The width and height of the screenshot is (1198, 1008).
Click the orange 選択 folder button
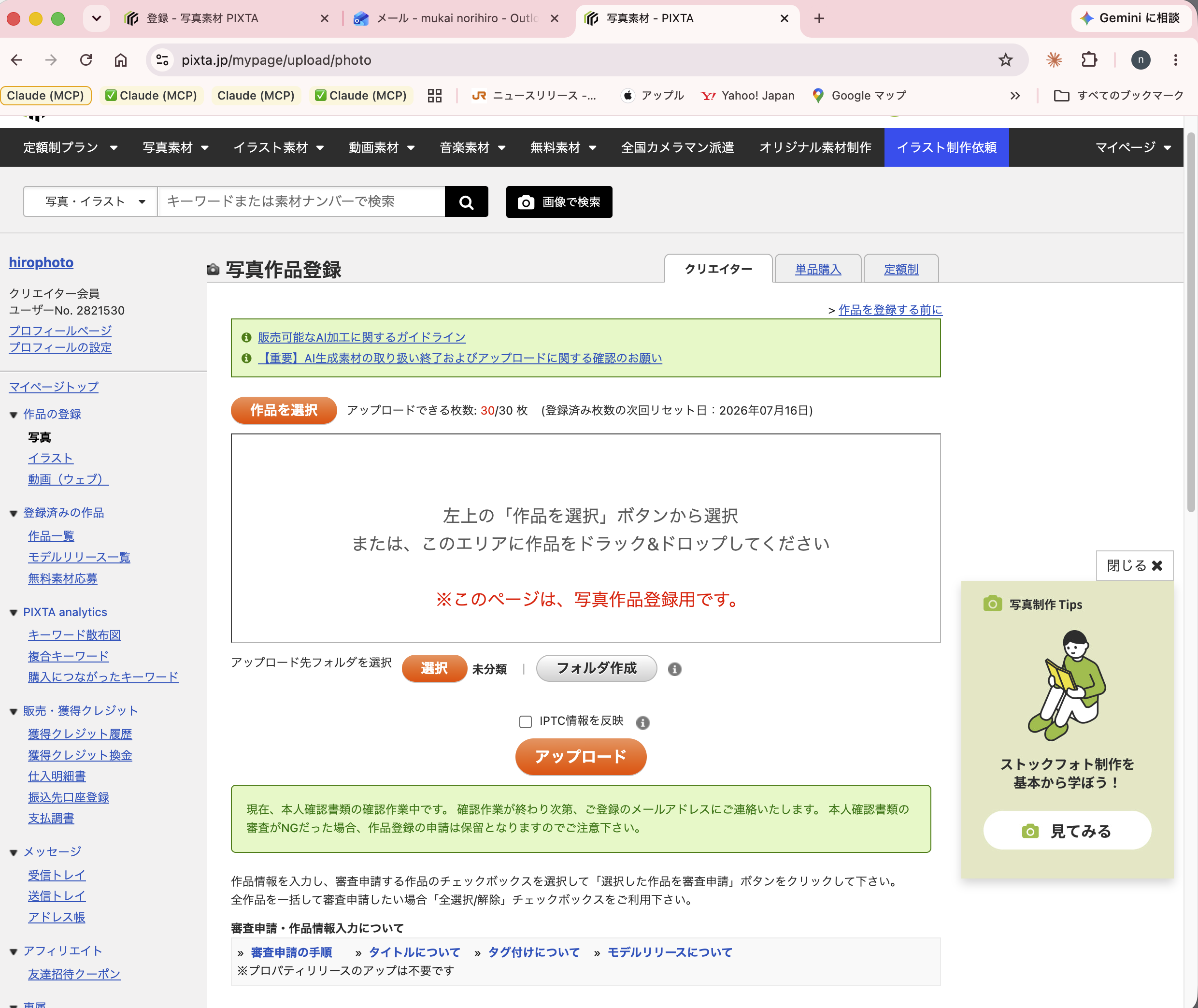point(434,669)
